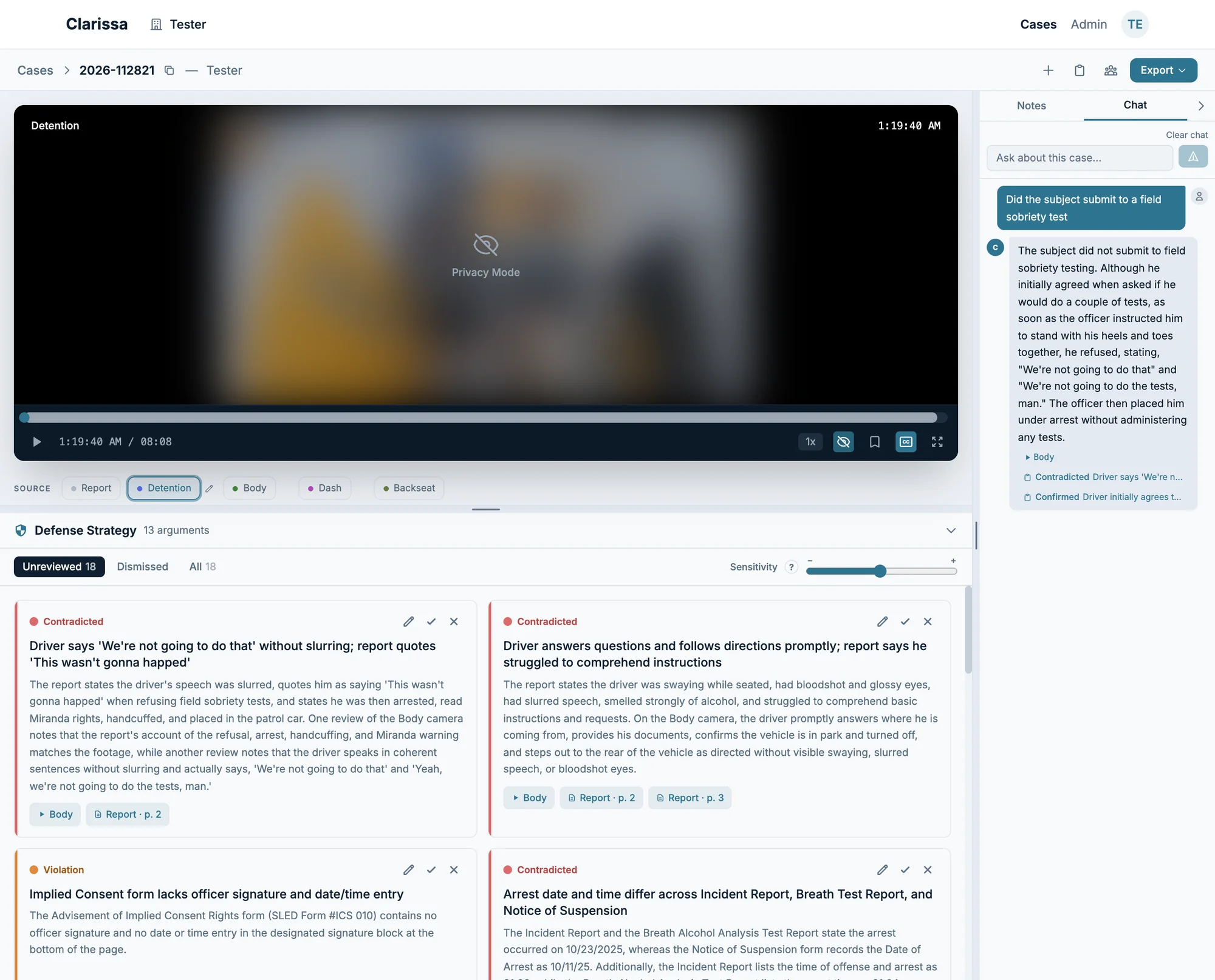Toggle closed captions on video
This screenshot has height=980, width=1215.
tap(906, 442)
